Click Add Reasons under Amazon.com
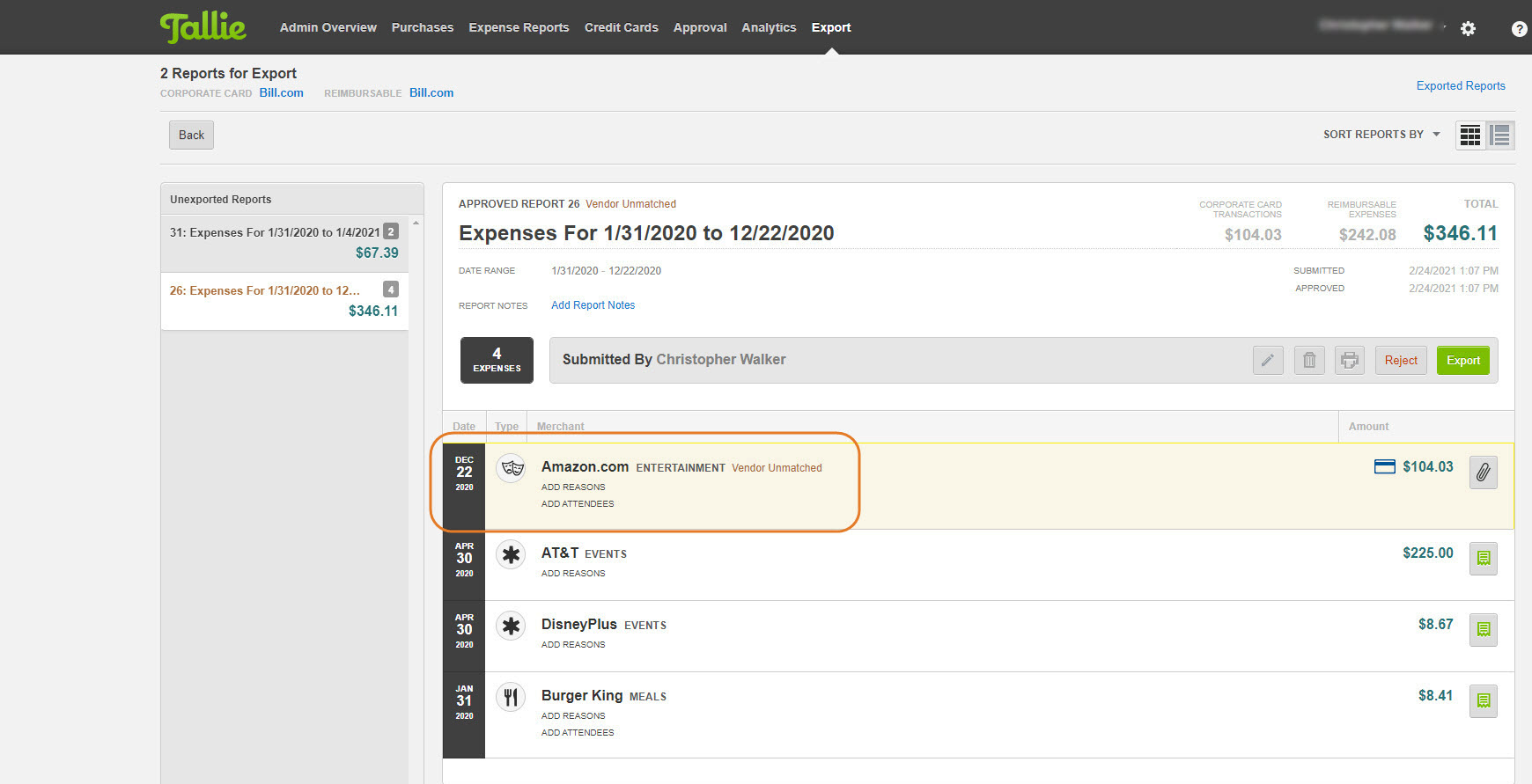Screen dimensions: 1532x784 (573, 487)
